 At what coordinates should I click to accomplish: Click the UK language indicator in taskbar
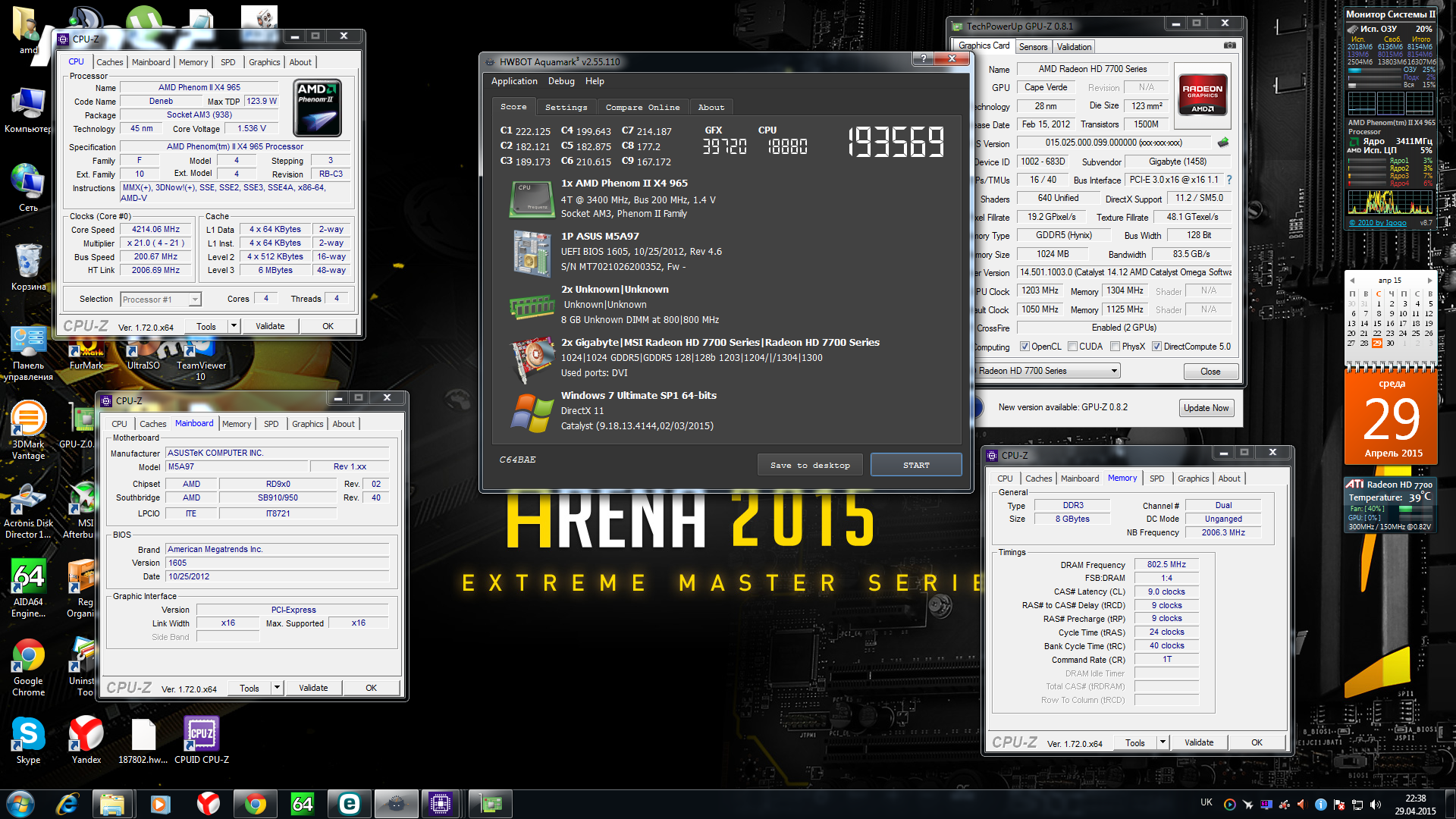pos(1206,802)
